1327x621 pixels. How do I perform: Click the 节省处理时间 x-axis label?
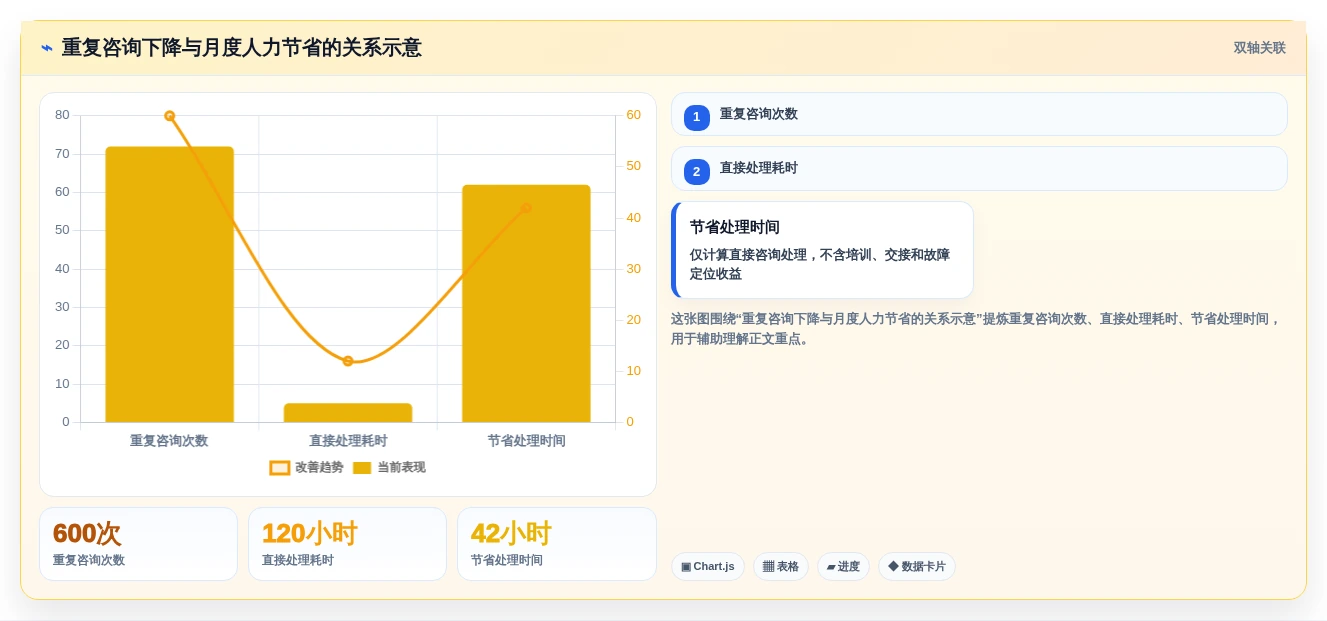point(526,441)
